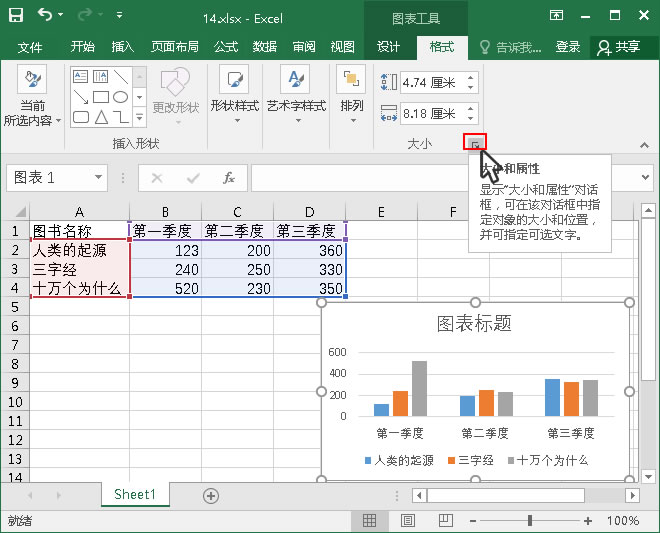This screenshot has width=660, height=533.
Task: Click cell header 第二季度
Action: (237, 231)
